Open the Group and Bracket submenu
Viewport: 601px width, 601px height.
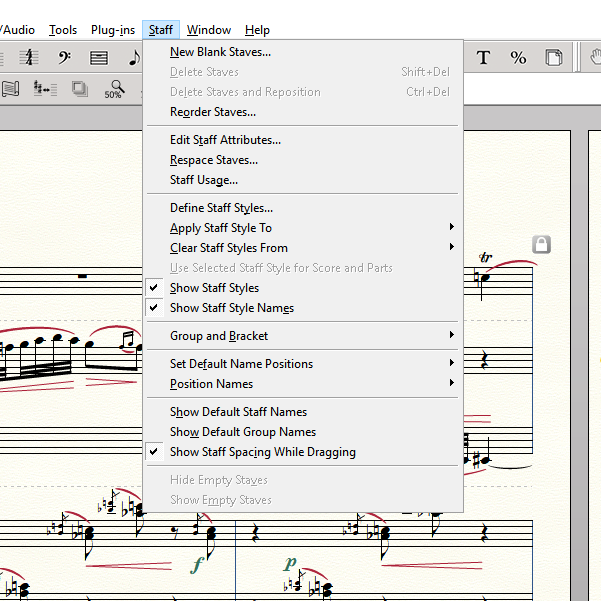(219, 336)
